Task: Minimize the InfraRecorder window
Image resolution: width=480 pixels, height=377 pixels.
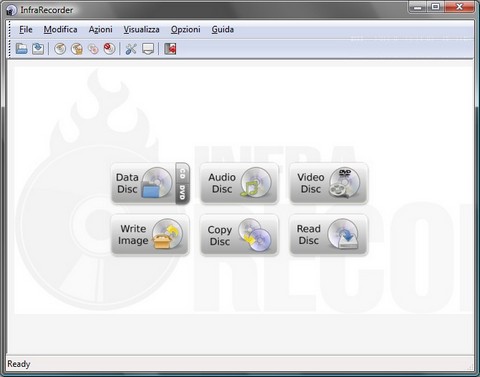Action: coord(418,7)
